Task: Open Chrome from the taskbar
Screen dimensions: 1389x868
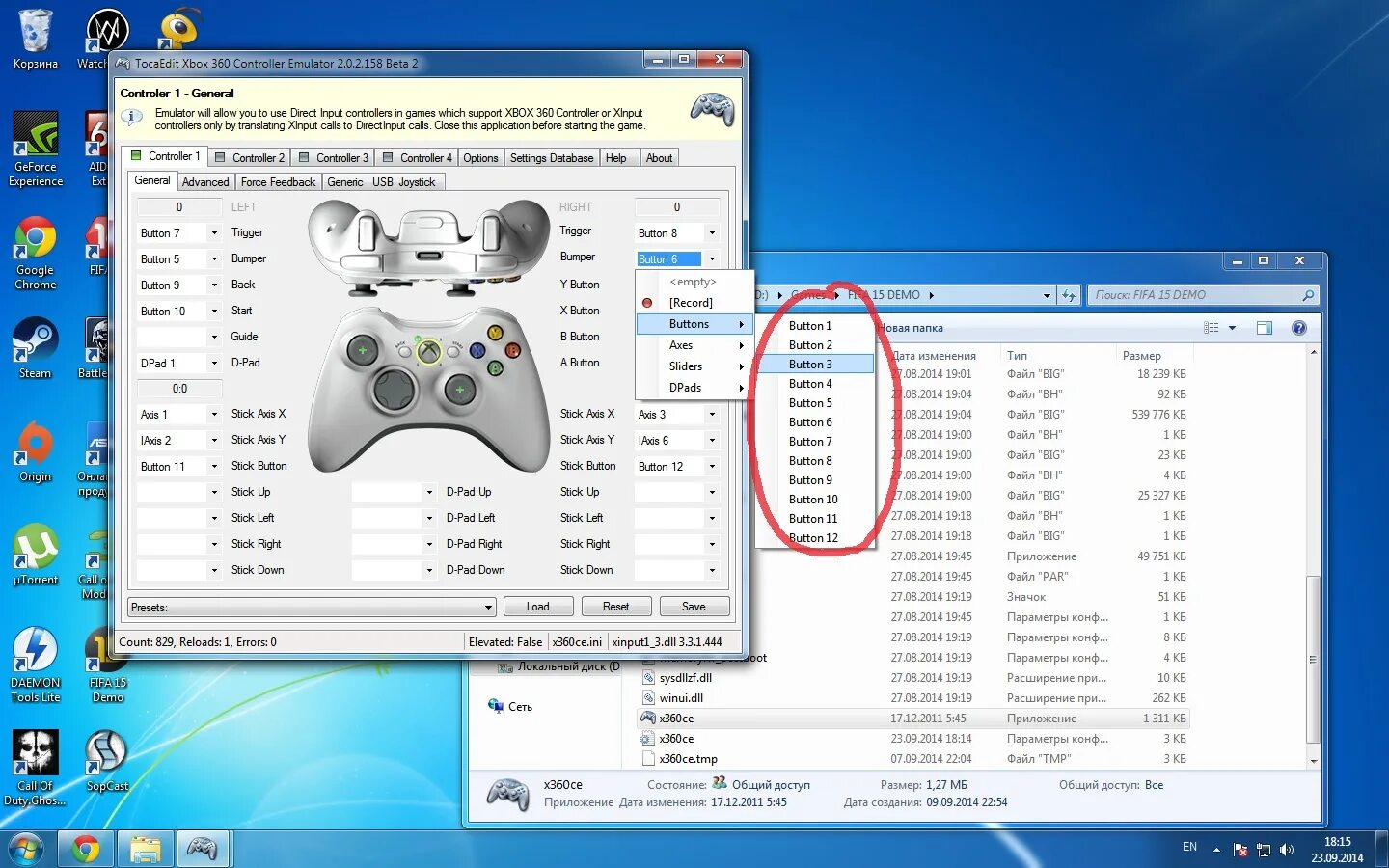Action: point(86,849)
